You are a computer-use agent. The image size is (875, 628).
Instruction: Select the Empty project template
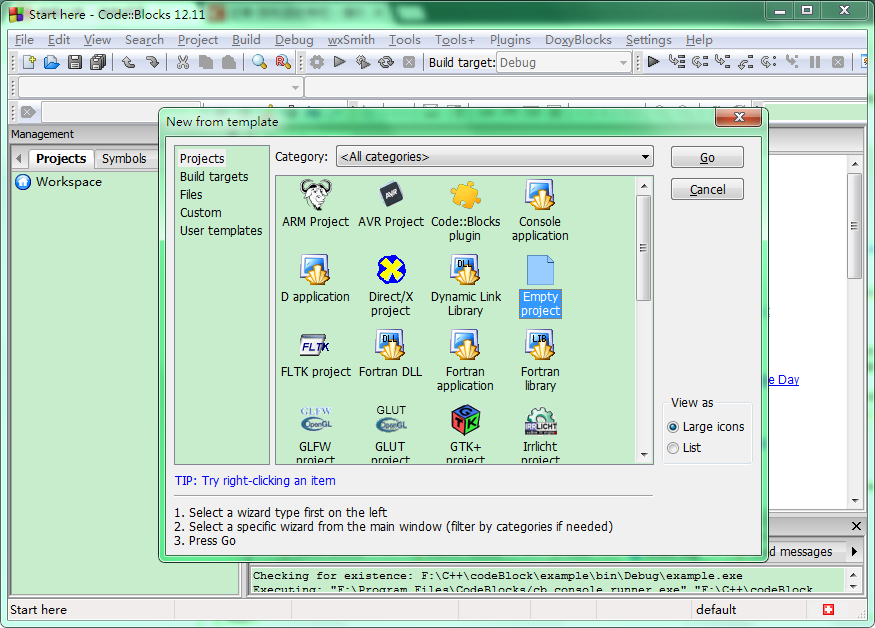540,286
